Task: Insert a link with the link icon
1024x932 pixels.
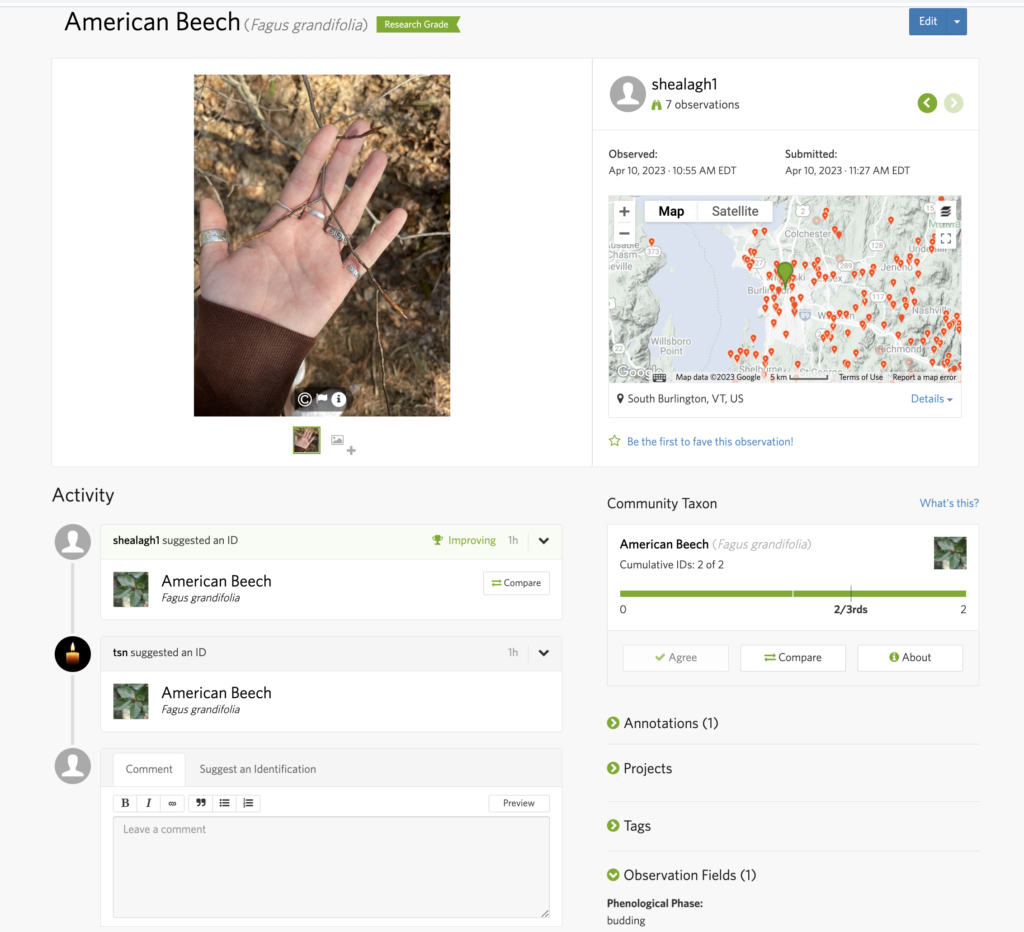Action: click(172, 803)
